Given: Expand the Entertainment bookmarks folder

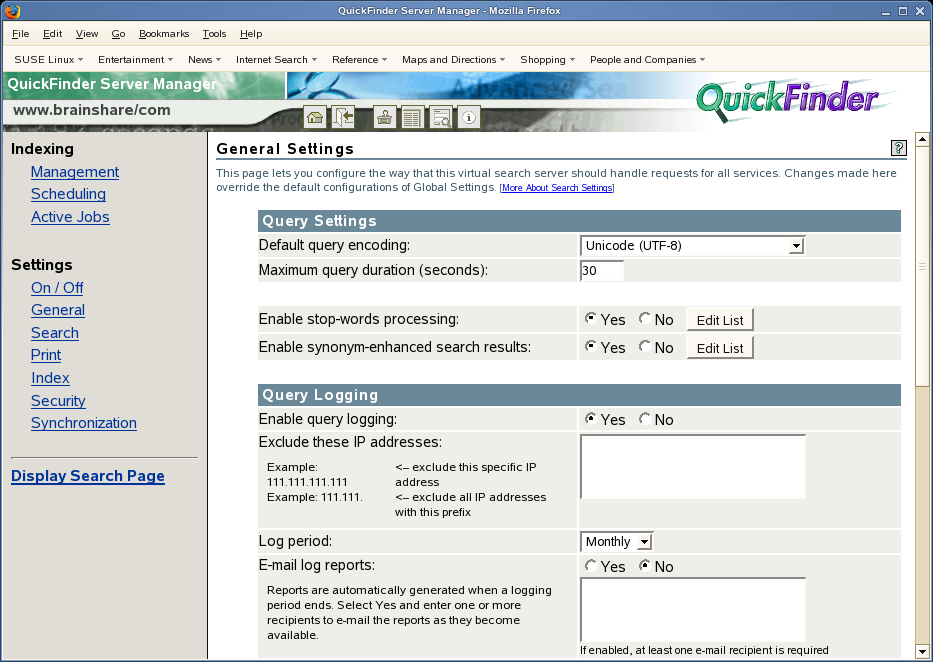Looking at the screenshot, I should pos(135,59).
